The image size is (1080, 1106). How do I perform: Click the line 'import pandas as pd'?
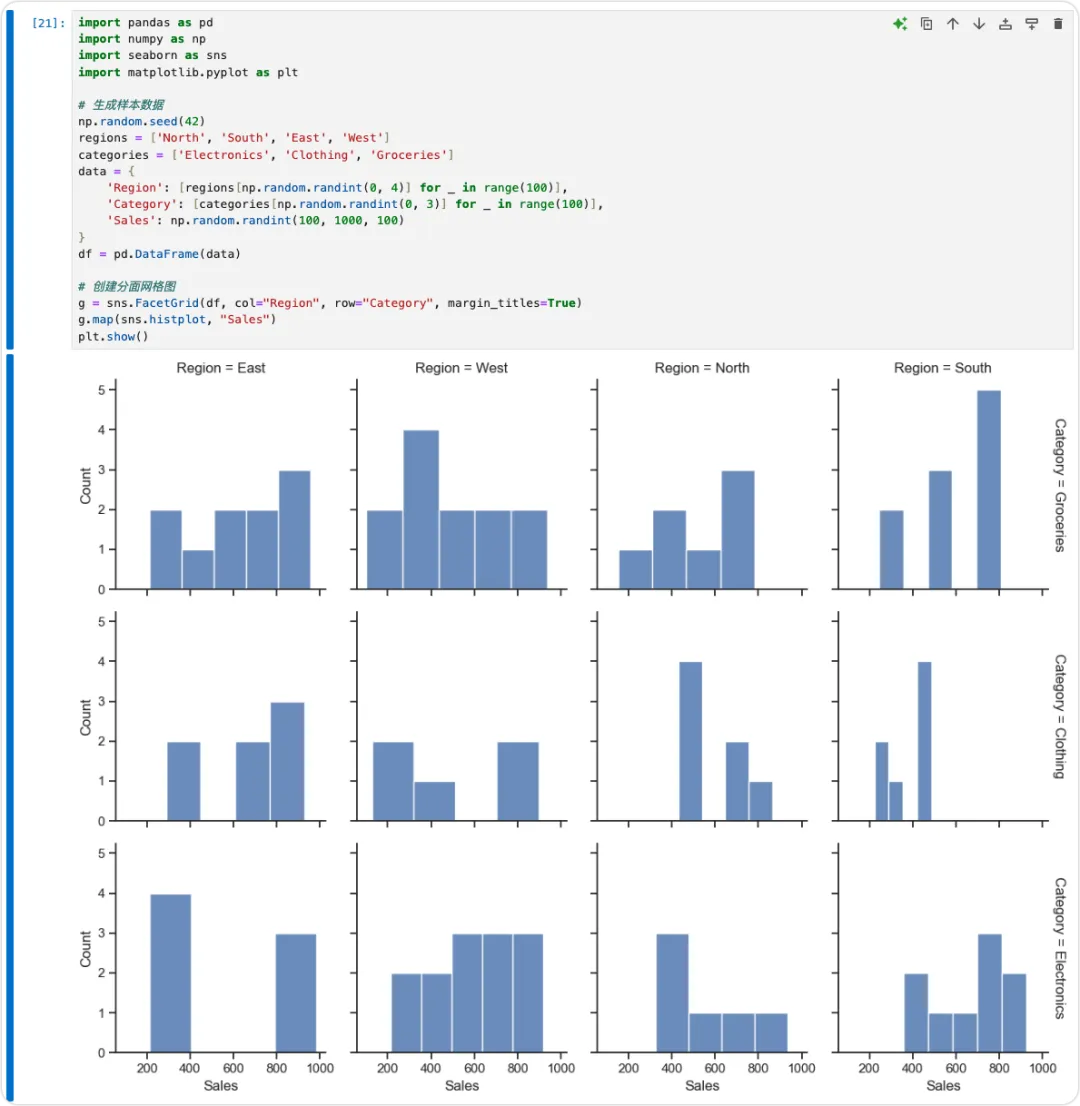click(145, 23)
